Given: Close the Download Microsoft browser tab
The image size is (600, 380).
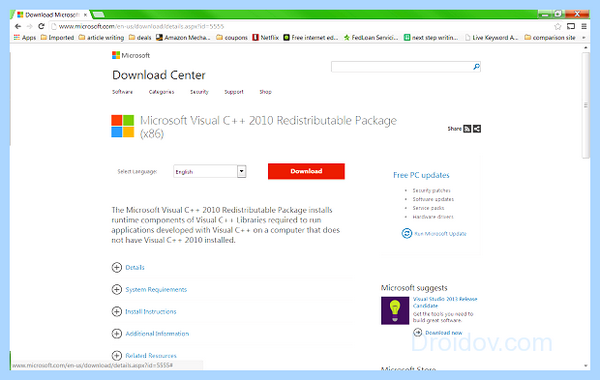Looking at the screenshot, I should tap(85, 15).
